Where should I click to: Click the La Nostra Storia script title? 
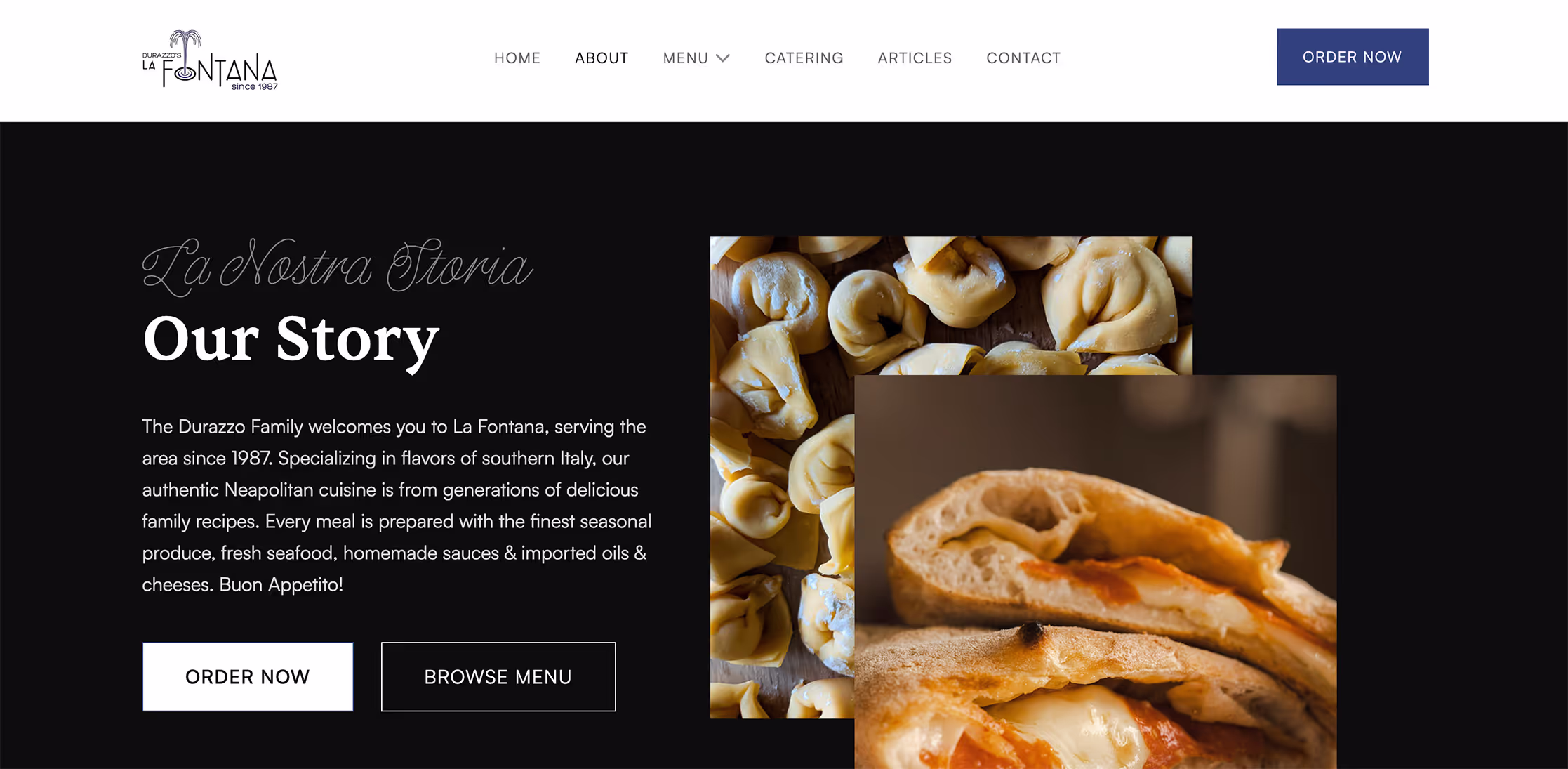pos(338,267)
